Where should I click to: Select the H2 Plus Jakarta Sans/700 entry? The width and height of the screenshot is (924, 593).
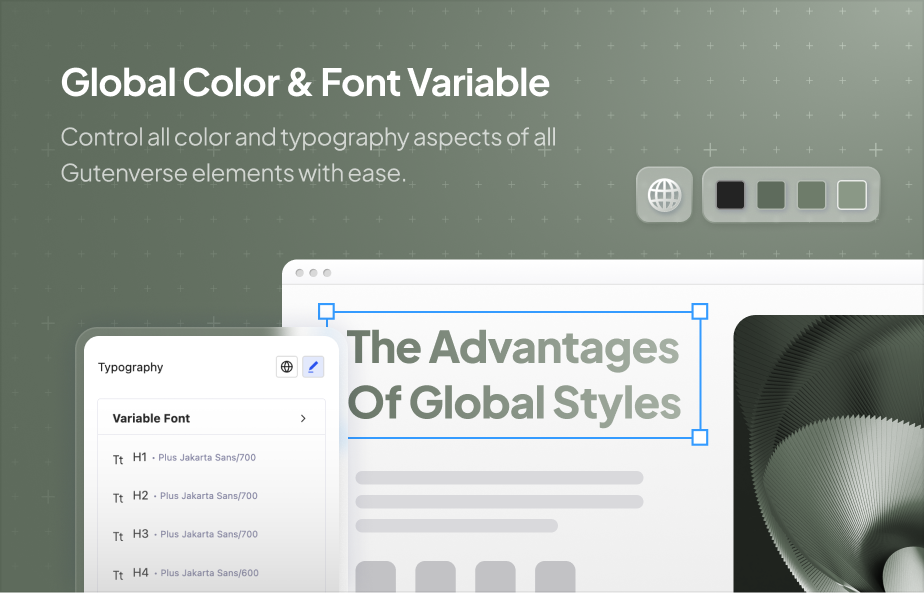tap(195, 496)
